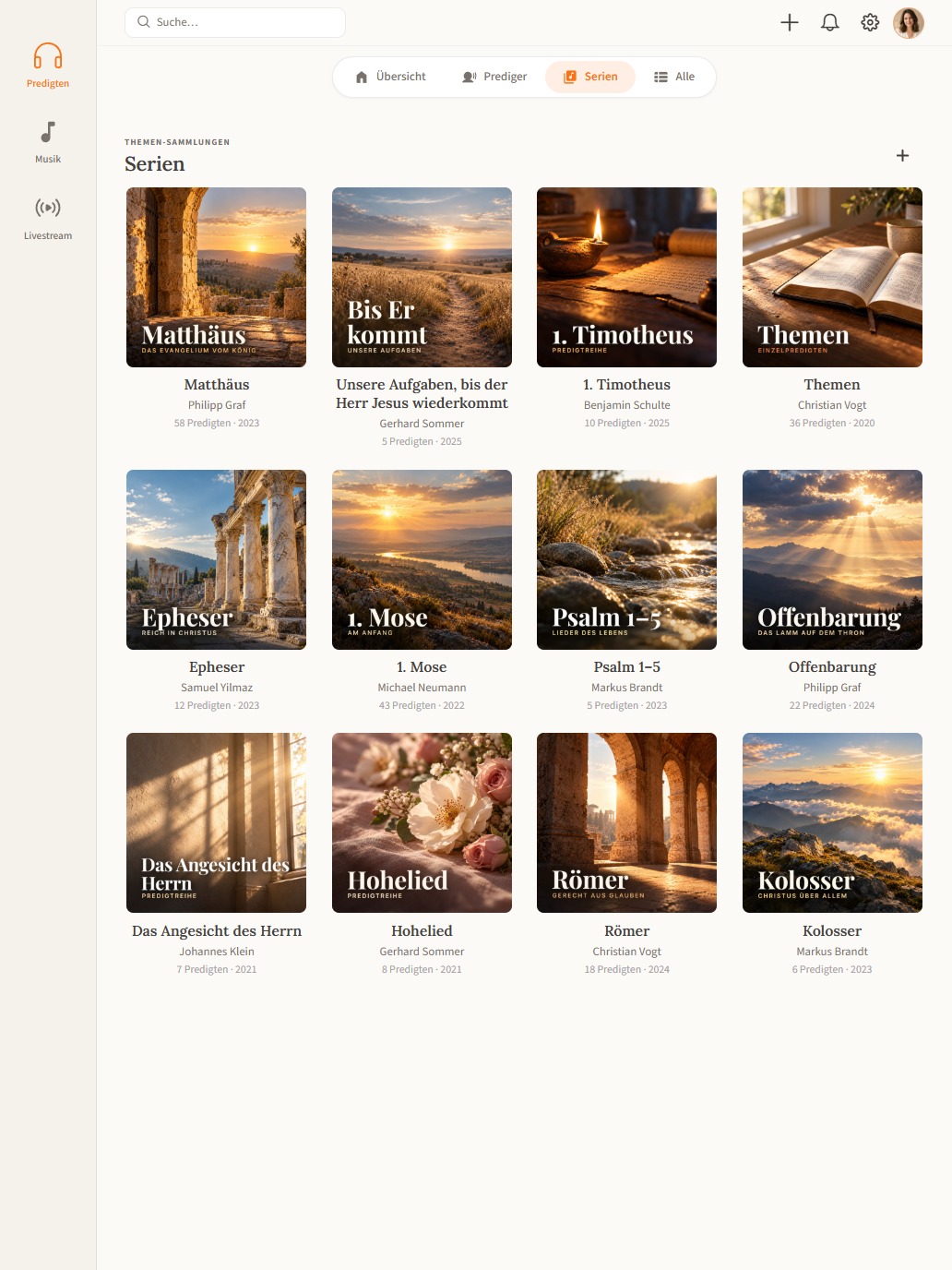Go to the Musik note icon

pyautogui.click(x=48, y=132)
